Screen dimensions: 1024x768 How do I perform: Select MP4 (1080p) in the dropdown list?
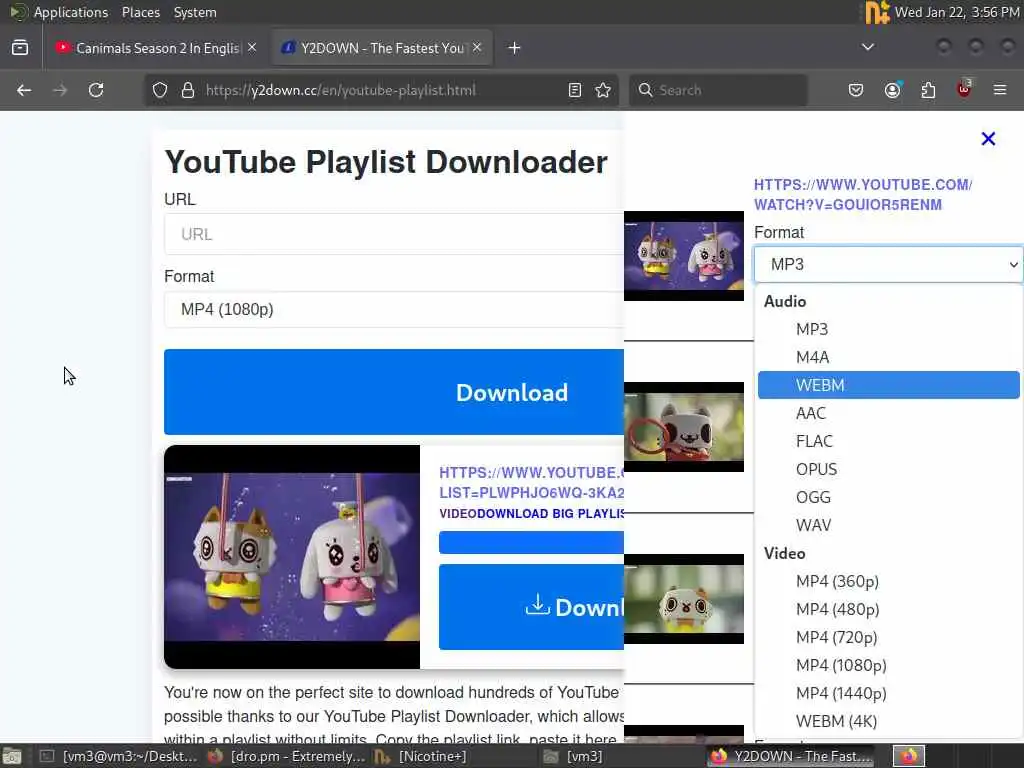click(888, 665)
